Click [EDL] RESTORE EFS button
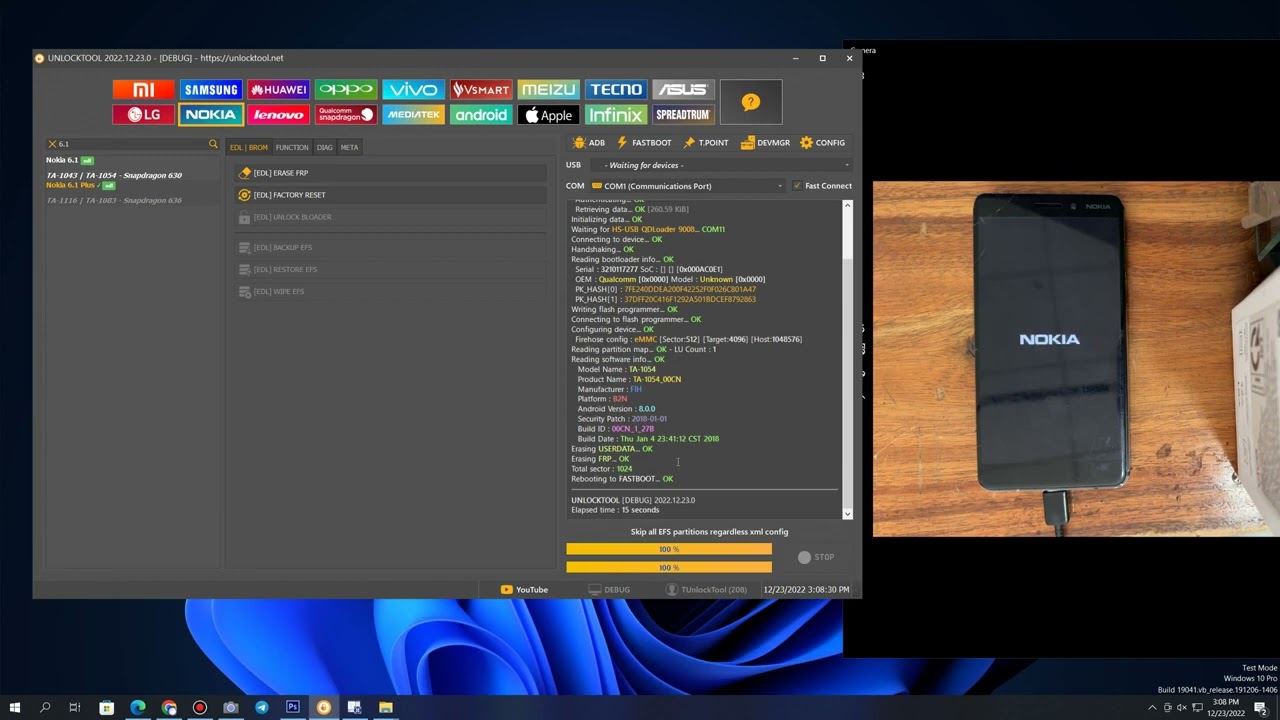Viewport: 1280px width, 720px height. click(391, 269)
